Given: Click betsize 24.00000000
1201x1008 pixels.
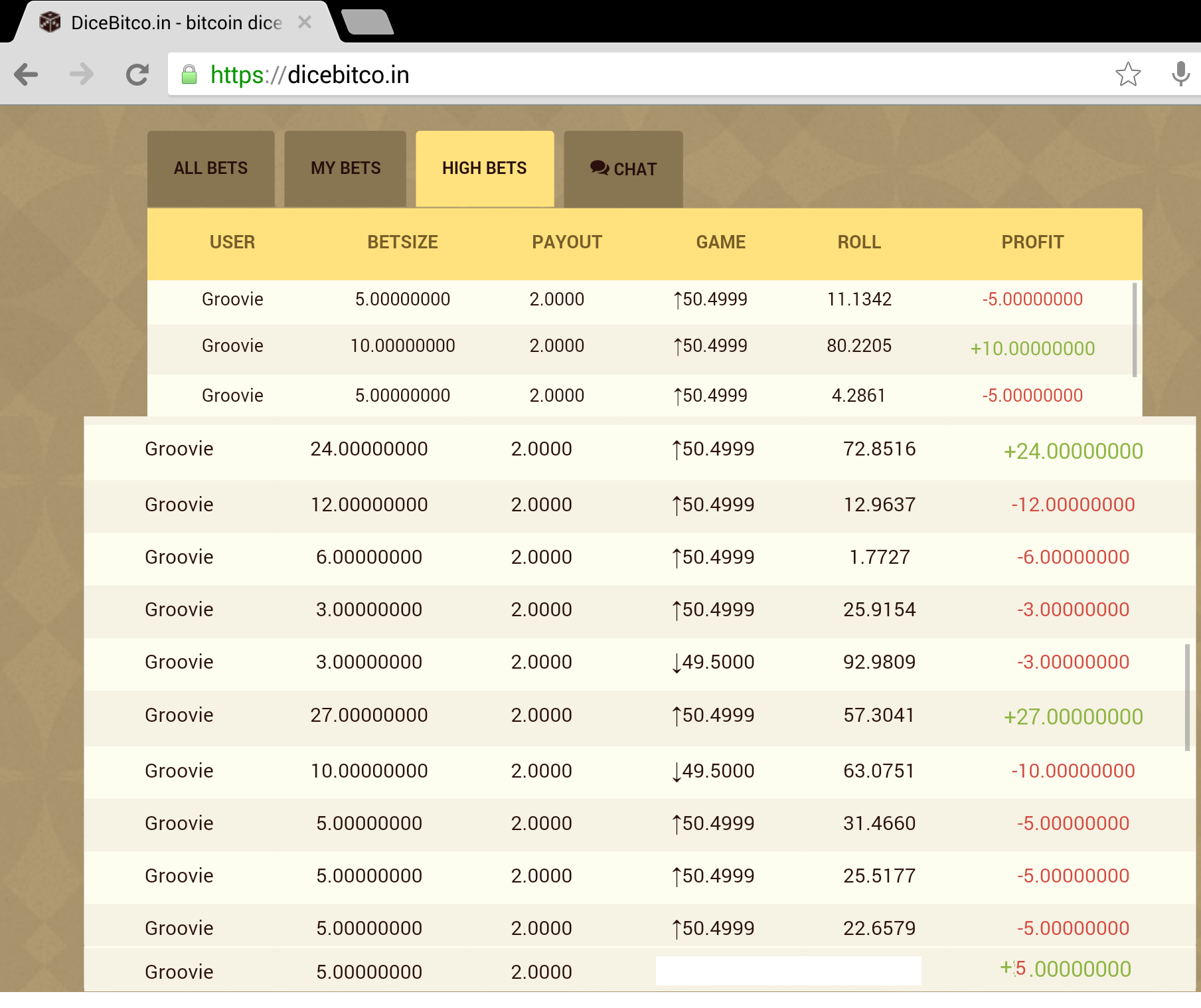Looking at the screenshot, I should tap(369, 450).
